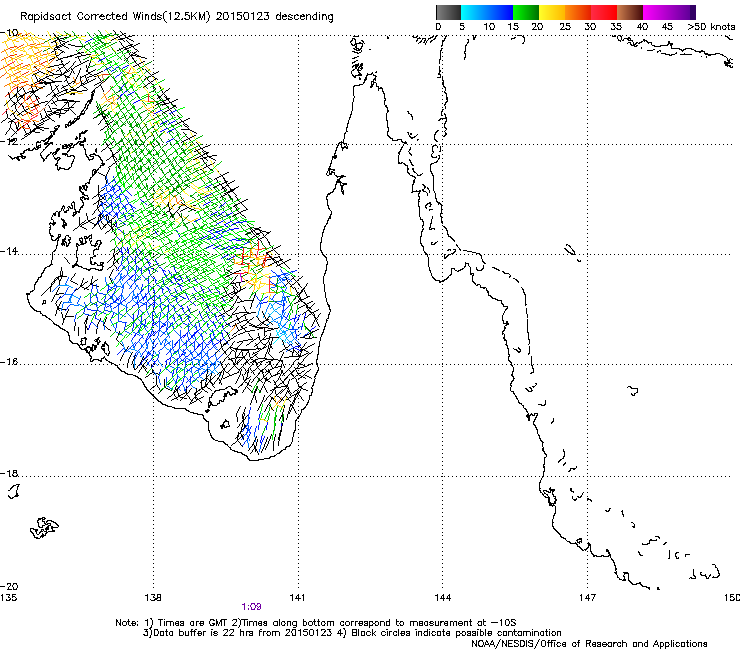Viewport: 740px width, 650px height.
Task: Click the legend value '25'
Action: pyautogui.click(x=565, y=27)
